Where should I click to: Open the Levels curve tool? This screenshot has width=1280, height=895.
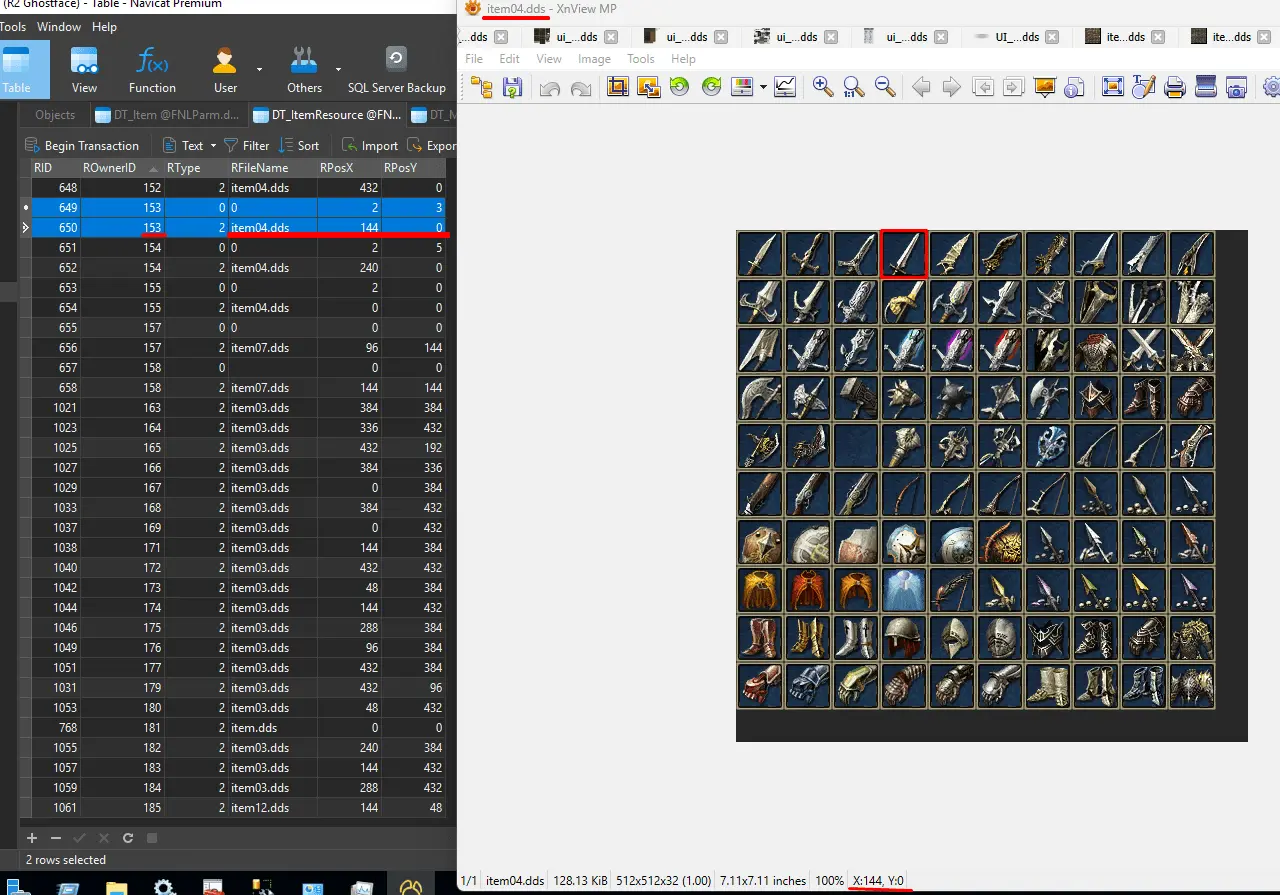pos(785,87)
